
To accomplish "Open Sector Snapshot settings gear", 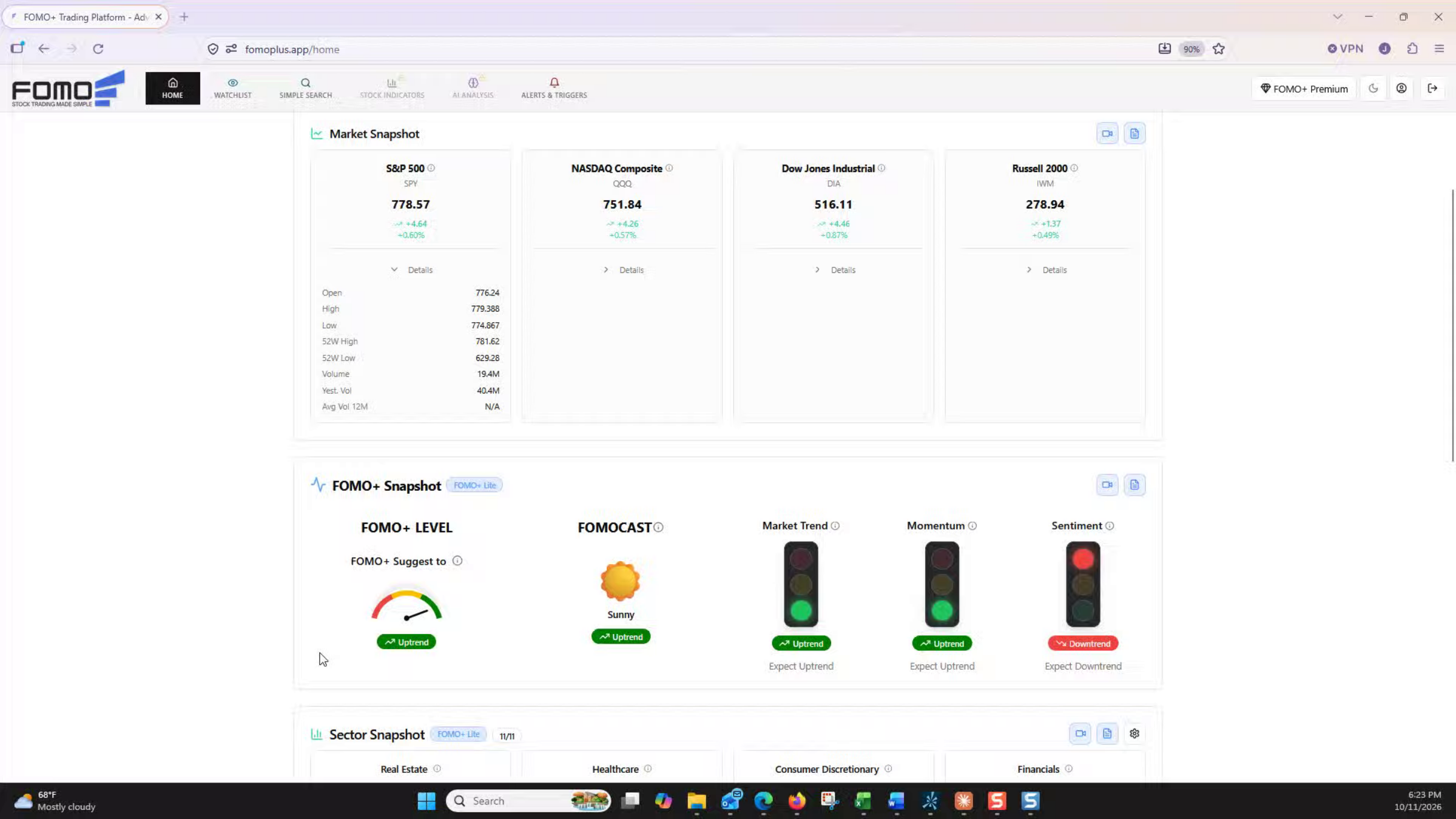I will (x=1134, y=733).
